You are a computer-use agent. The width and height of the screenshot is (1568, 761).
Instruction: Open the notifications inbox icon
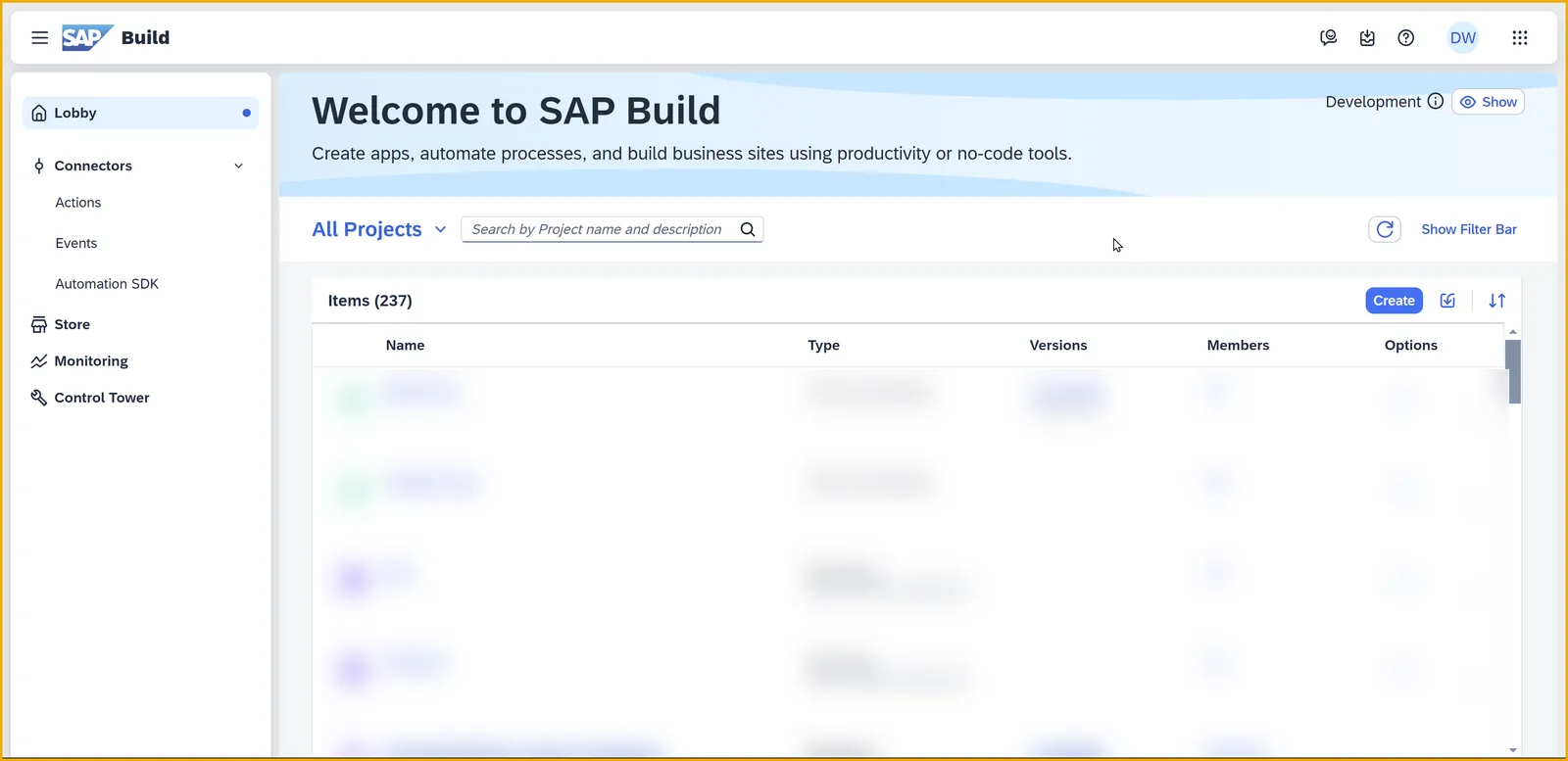[1367, 38]
